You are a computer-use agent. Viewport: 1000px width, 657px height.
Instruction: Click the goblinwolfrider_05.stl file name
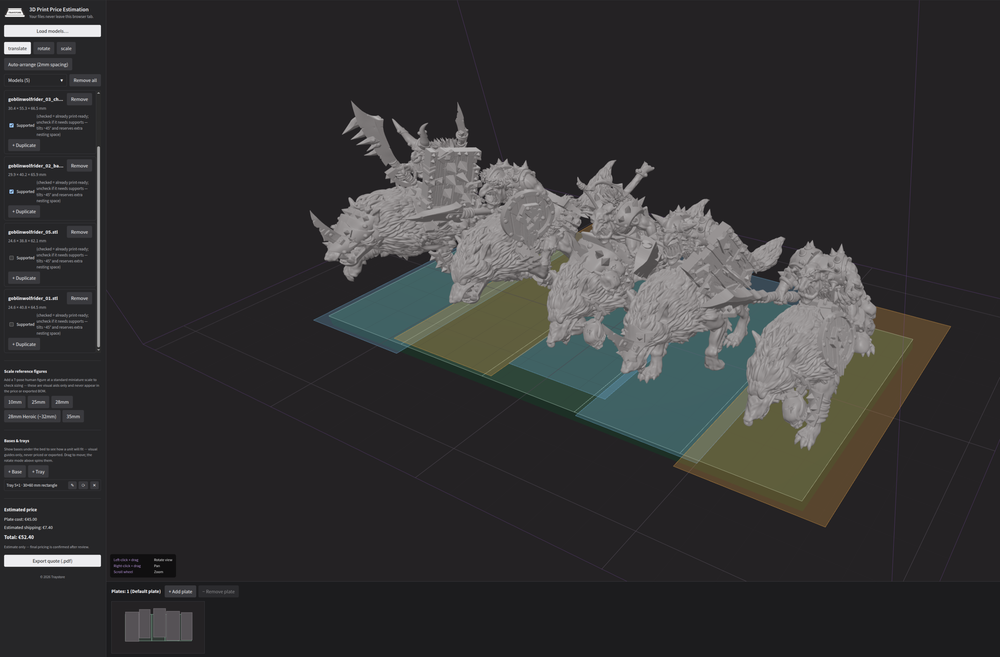pos(33,232)
